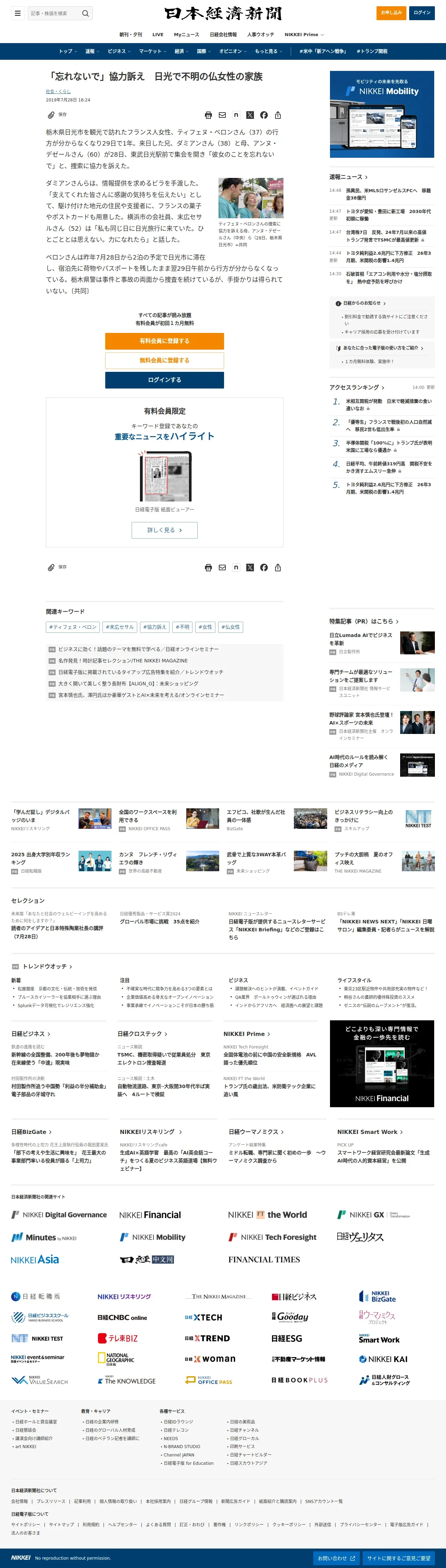Viewport: 446px width, 1568px height.
Task: Click X icon above 関連キーワード
Action: click(x=250, y=568)
